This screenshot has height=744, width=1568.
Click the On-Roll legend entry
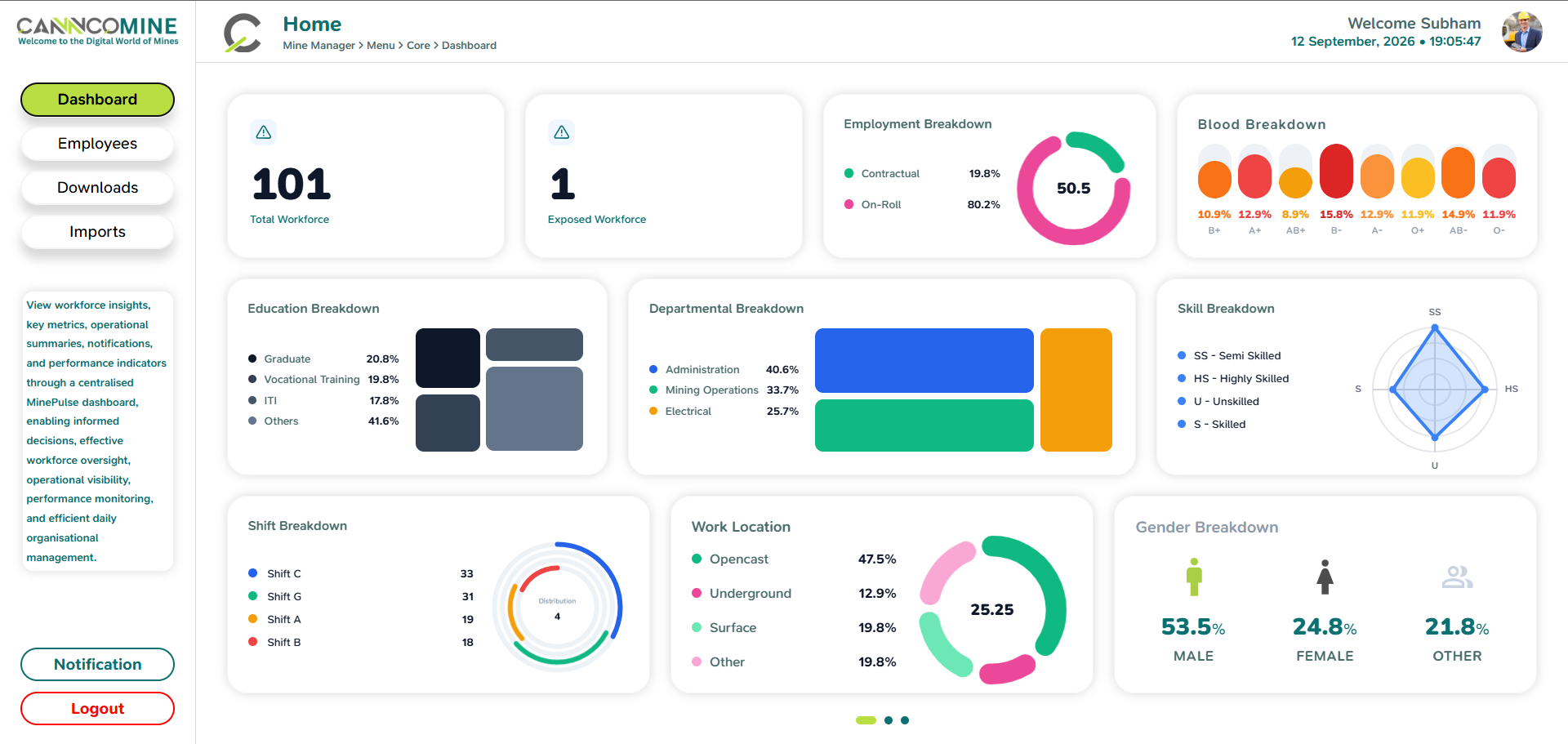coord(922,205)
